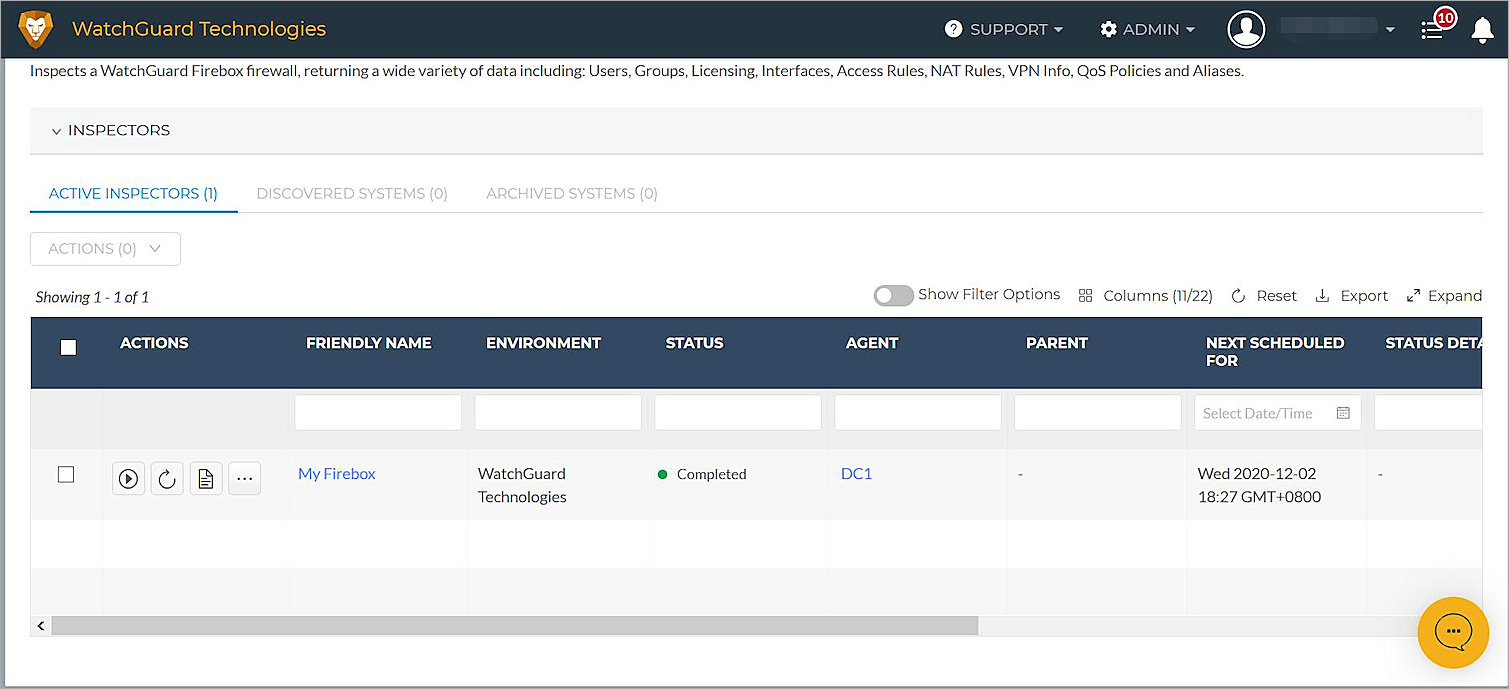This screenshot has width=1509, height=689.
Task: Collapse the Inspectors section
Action: (x=57, y=131)
